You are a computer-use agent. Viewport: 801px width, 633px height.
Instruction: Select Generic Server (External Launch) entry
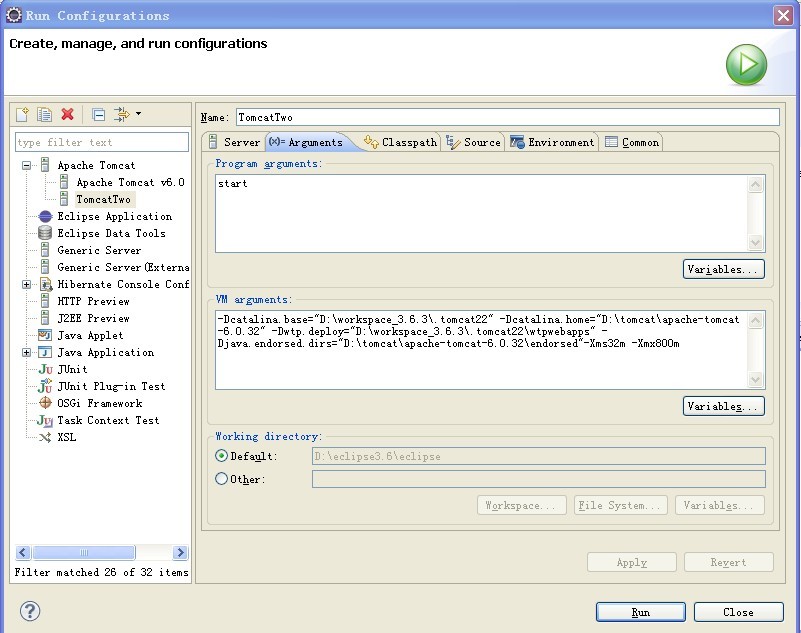click(123, 267)
